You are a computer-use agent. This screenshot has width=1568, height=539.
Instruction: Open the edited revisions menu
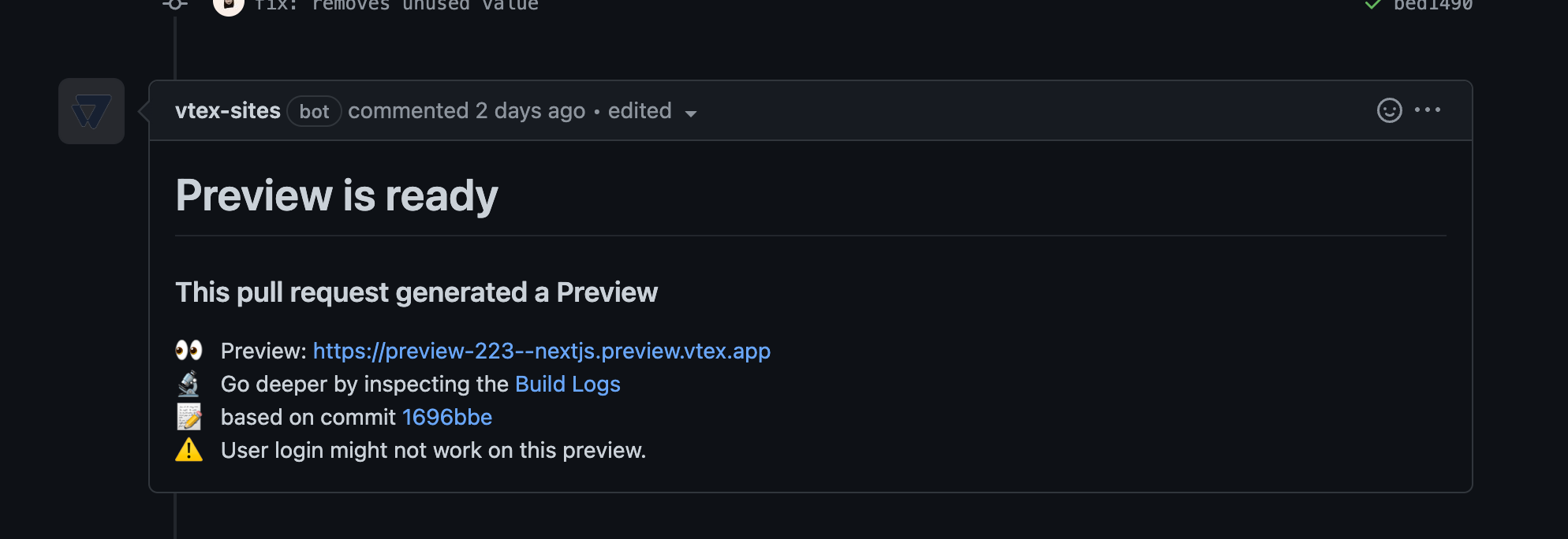click(x=652, y=111)
